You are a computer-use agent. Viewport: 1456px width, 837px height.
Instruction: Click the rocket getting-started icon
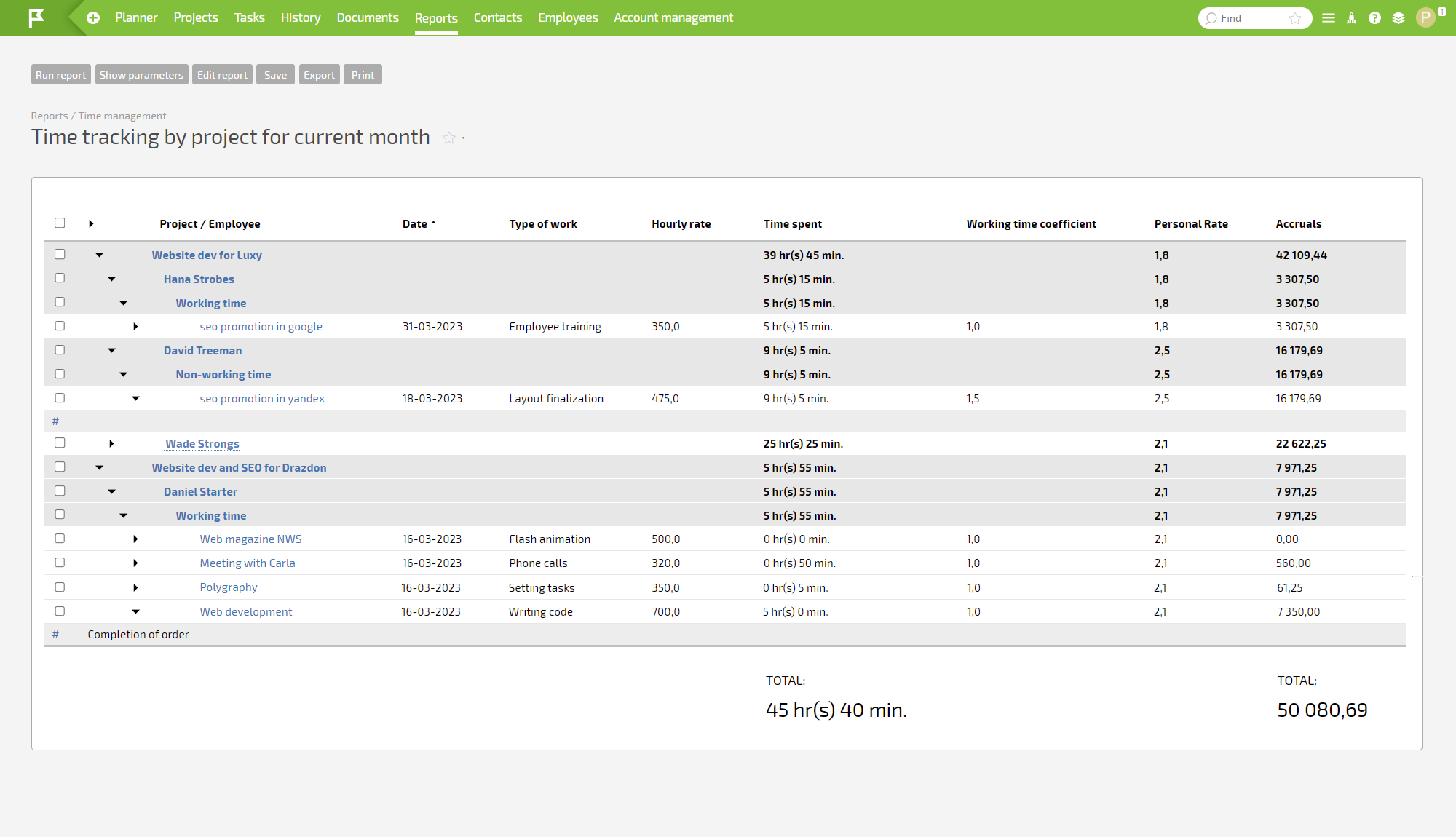pos(1351,18)
